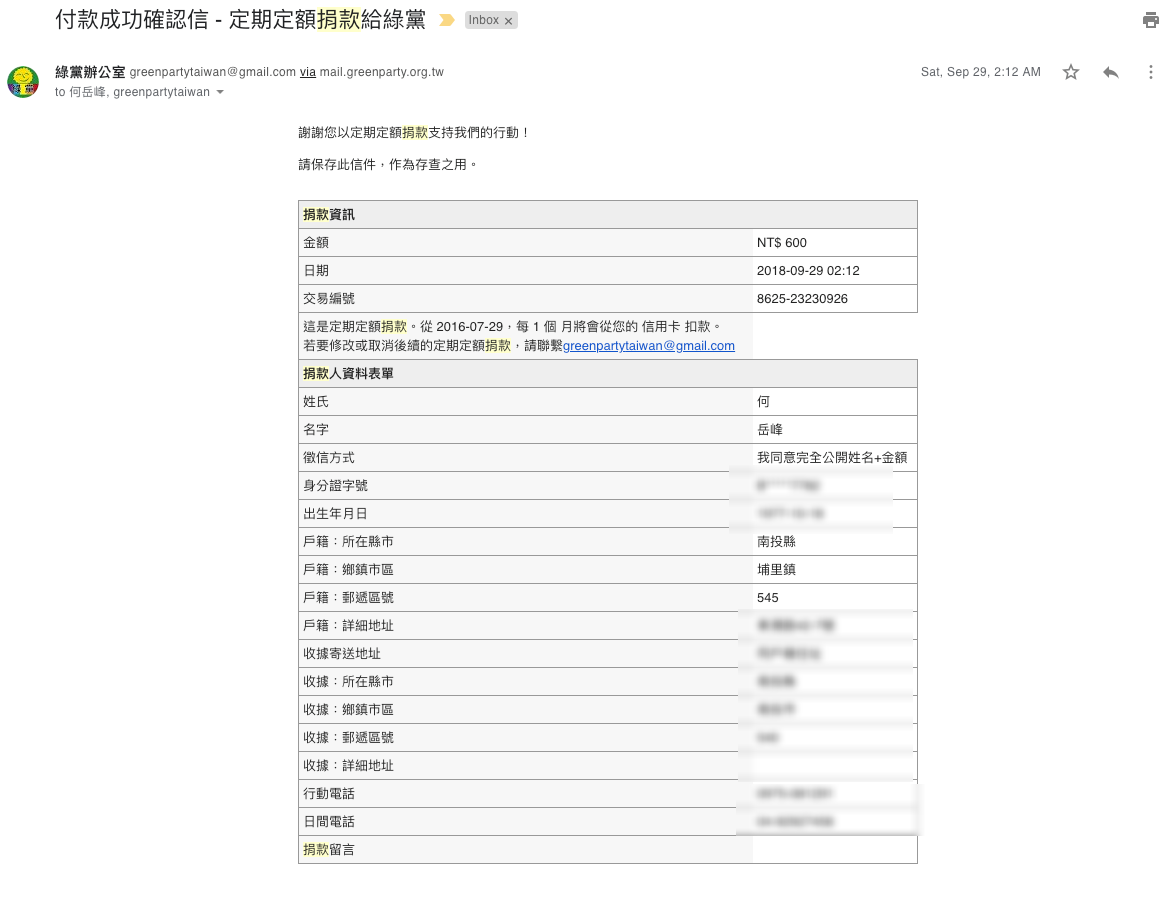
Task: Select the 我同意完全公開姓名+金額 value
Action: coord(831,458)
